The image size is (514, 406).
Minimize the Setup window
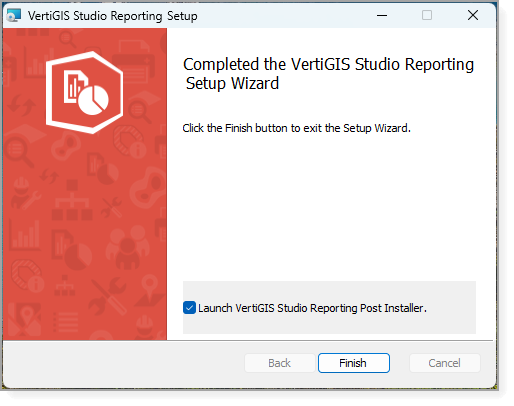382,15
